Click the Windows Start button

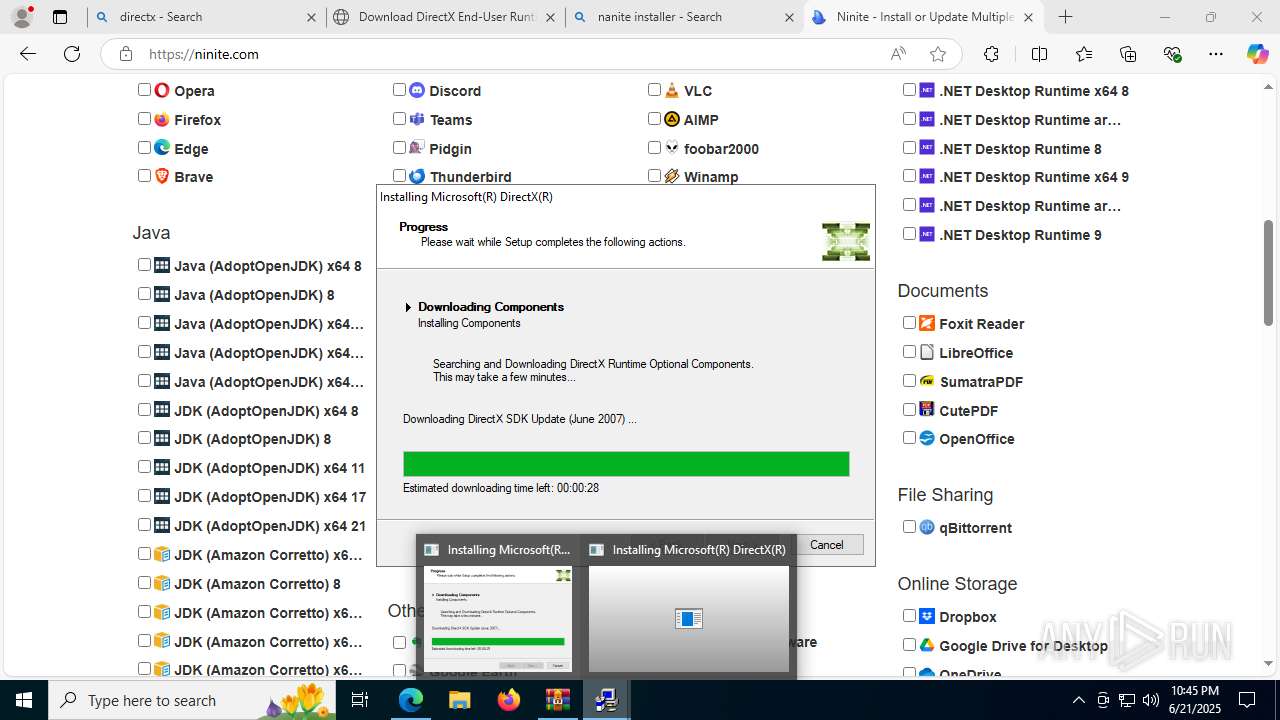(24, 700)
